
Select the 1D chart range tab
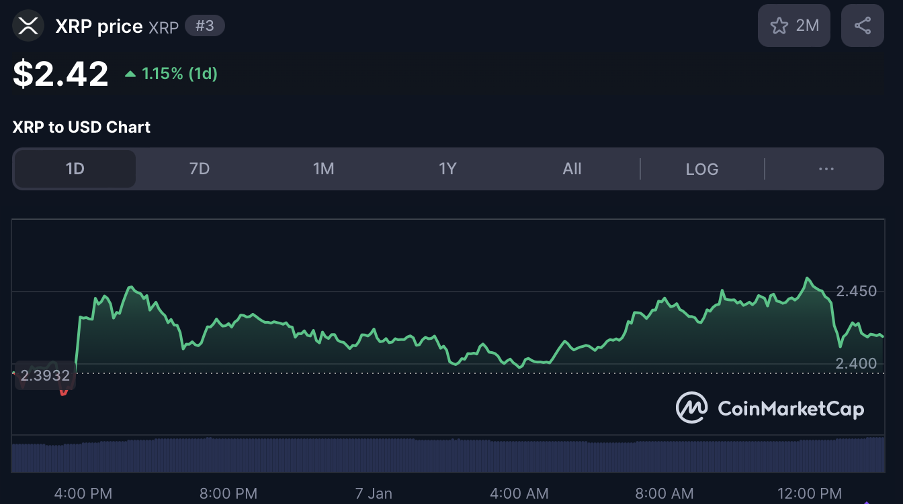pyautogui.click(x=75, y=169)
